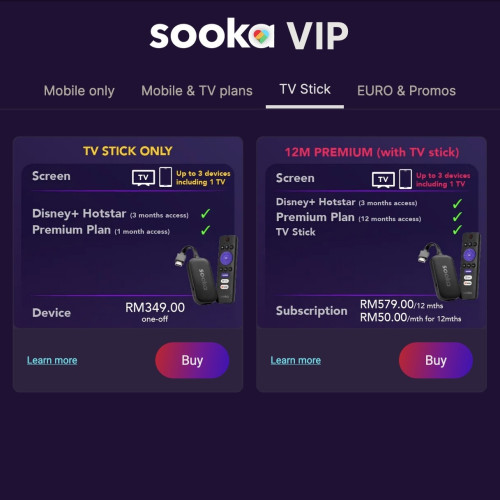This screenshot has width=500, height=500.
Task: Click the sooka TV stick image in left card
Action: pyautogui.click(x=206, y=269)
